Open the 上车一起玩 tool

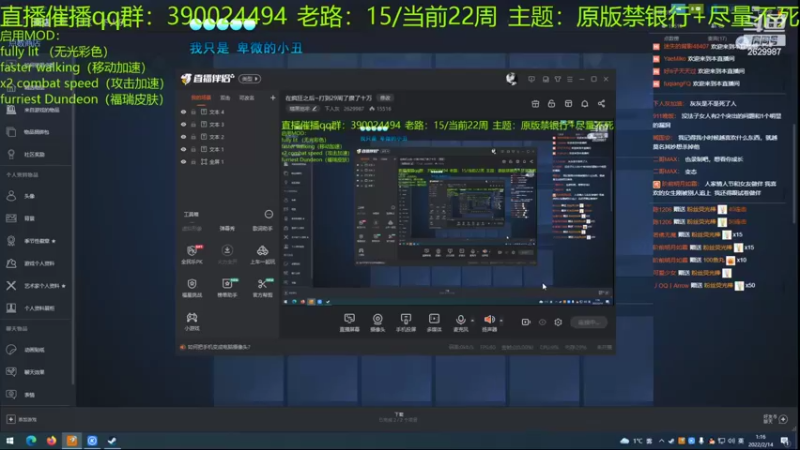[x=262, y=254]
